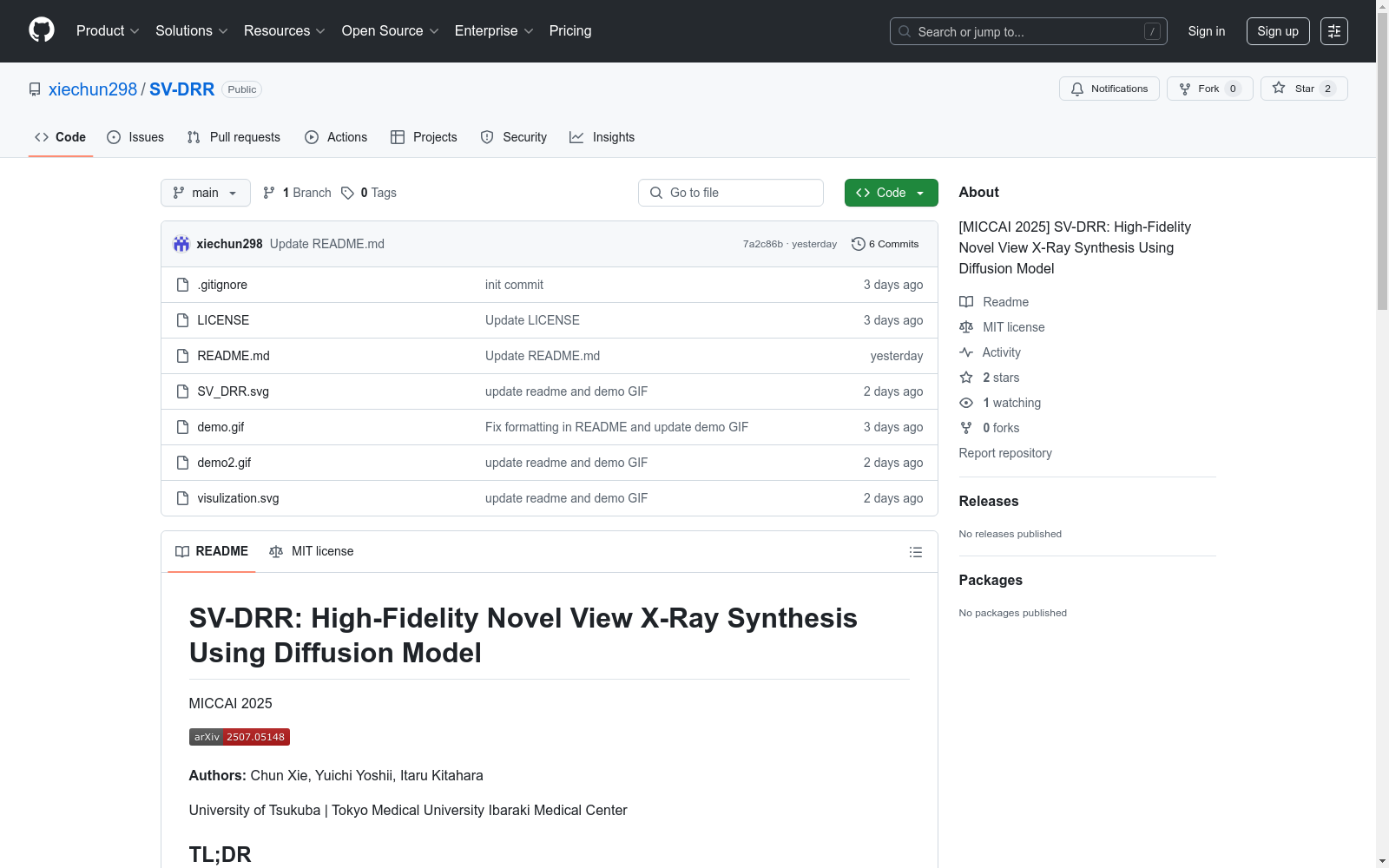The height and width of the screenshot is (868, 1389).
Task: Open the demo2.gif file
Action: coord(224,463)
